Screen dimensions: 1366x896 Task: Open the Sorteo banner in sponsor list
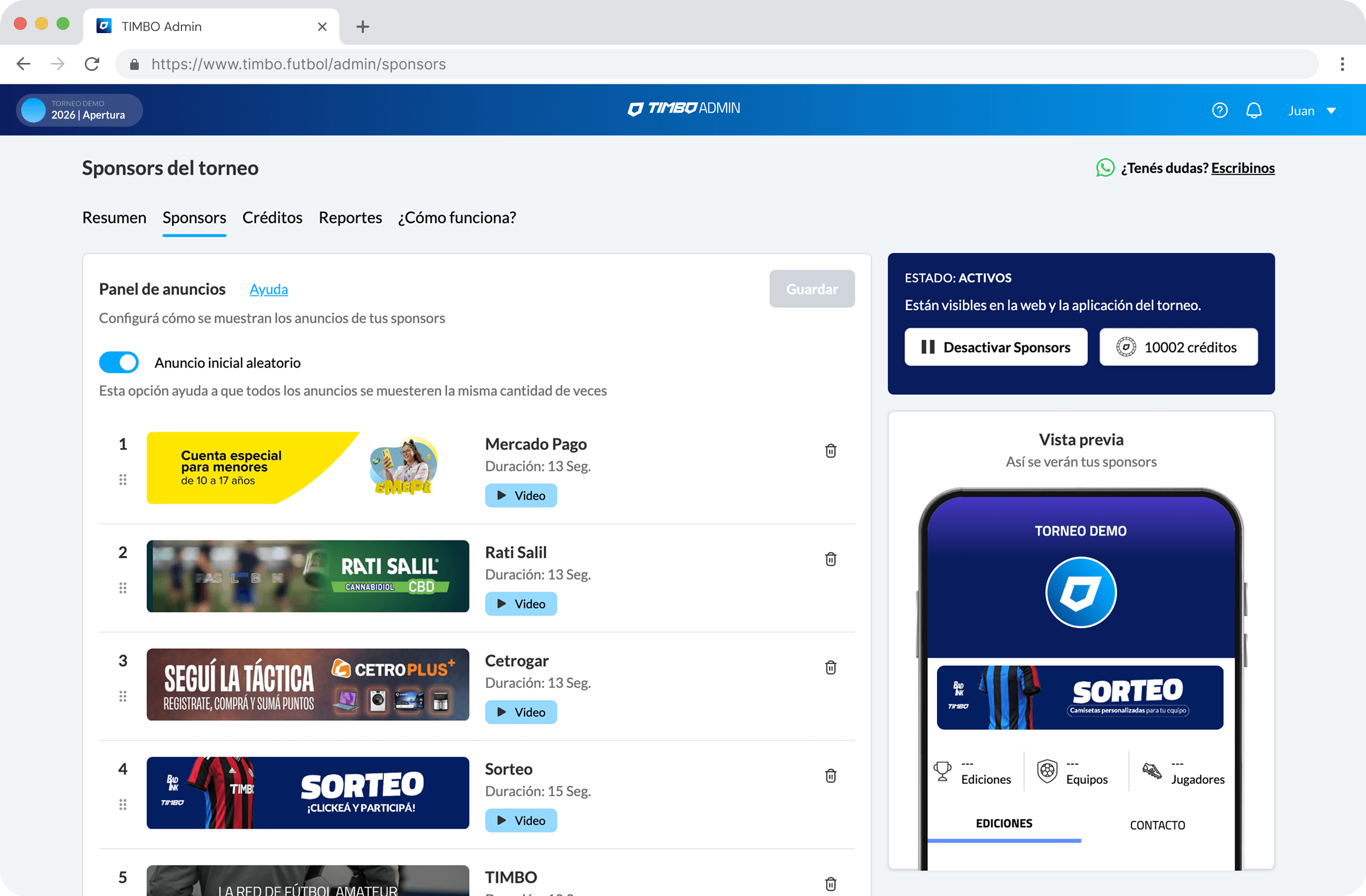[308, 793]
